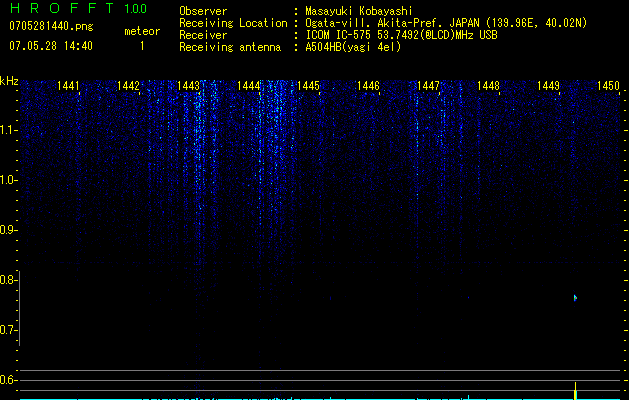Click time marker 1450

(x=608, y=86)
